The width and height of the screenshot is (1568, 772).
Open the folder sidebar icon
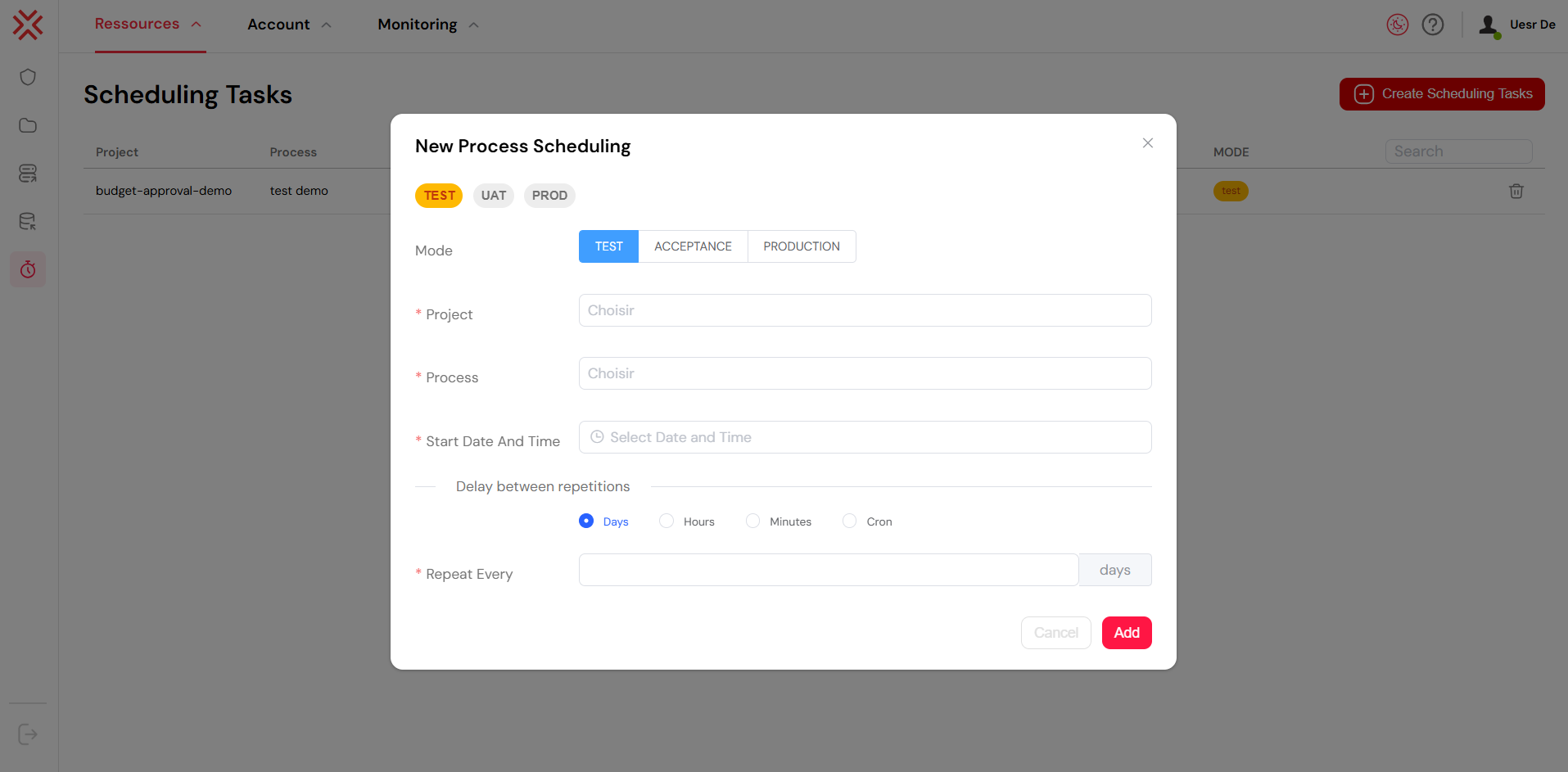(x=28, y=125)
